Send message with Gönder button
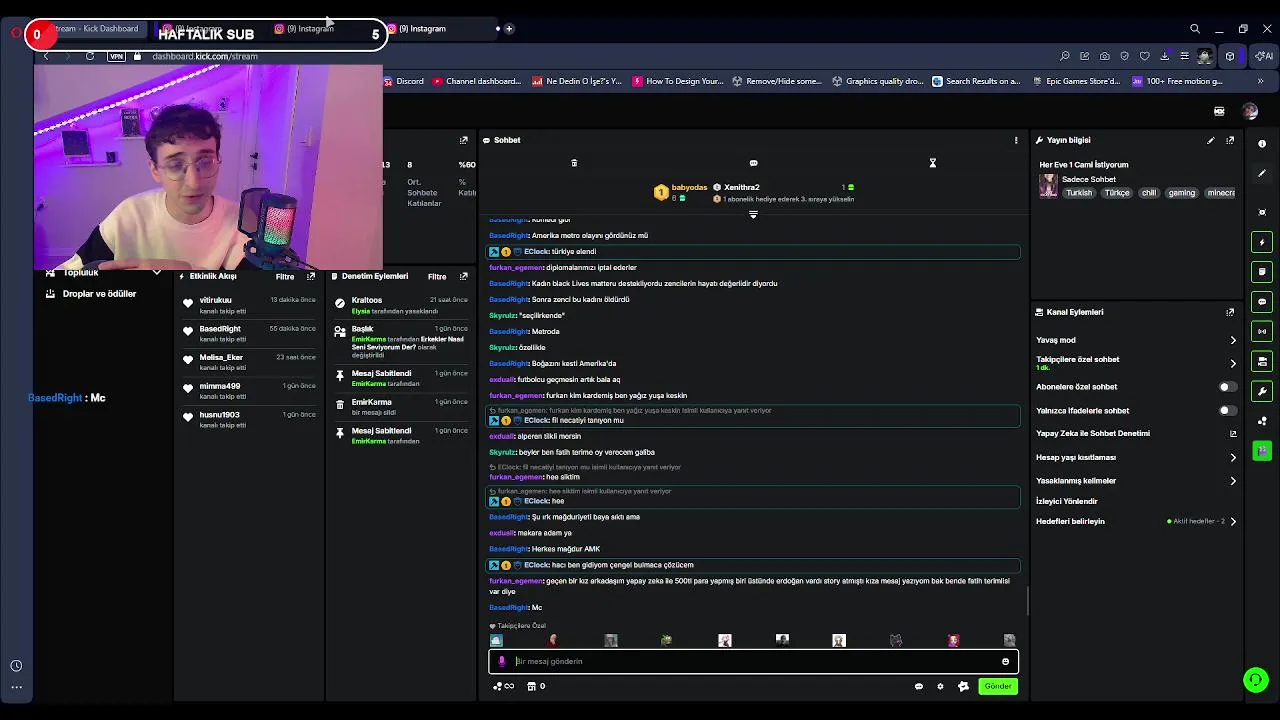 (998, 686)
